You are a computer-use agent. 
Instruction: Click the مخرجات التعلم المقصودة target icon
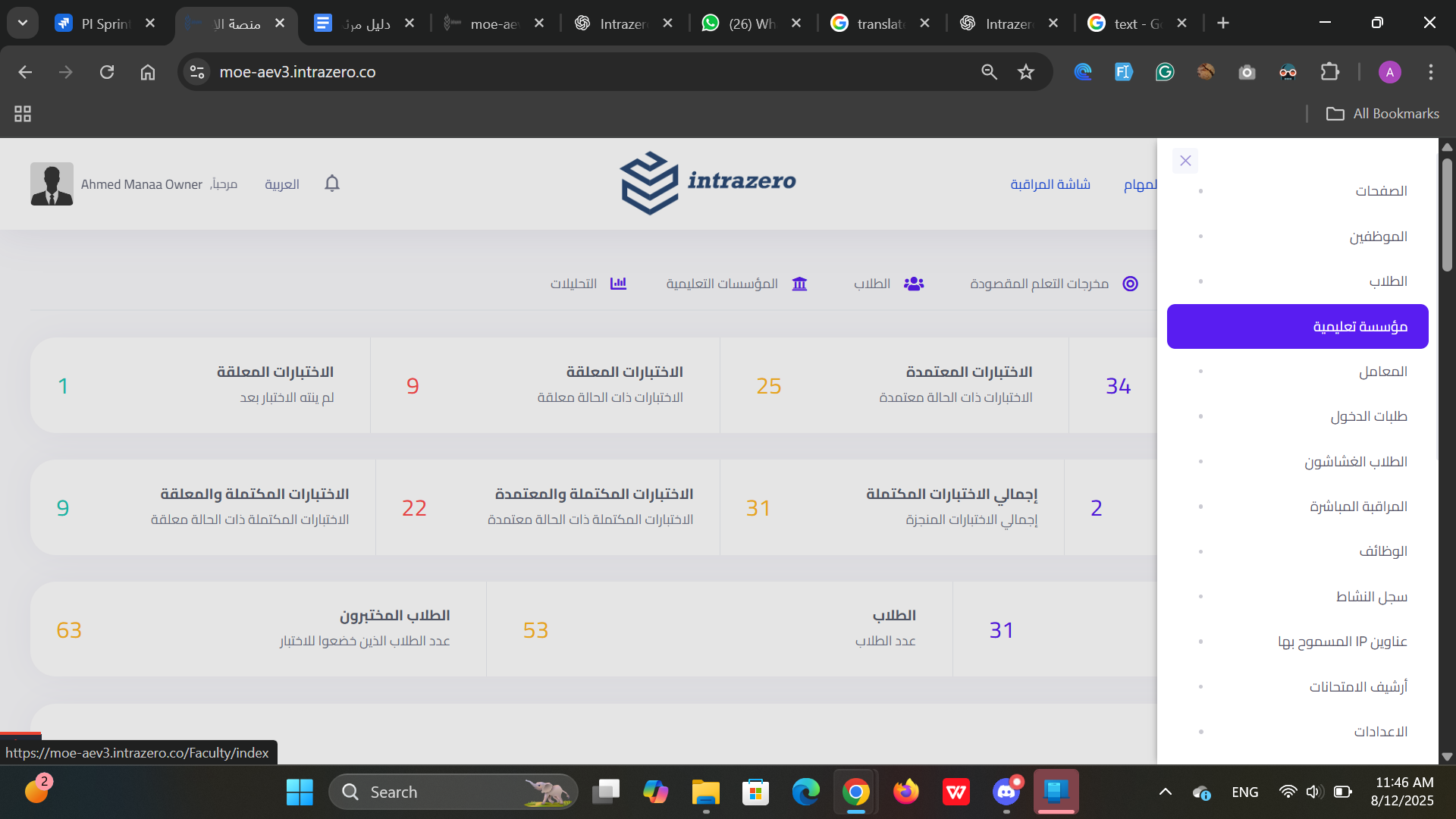click(1130, 284)
